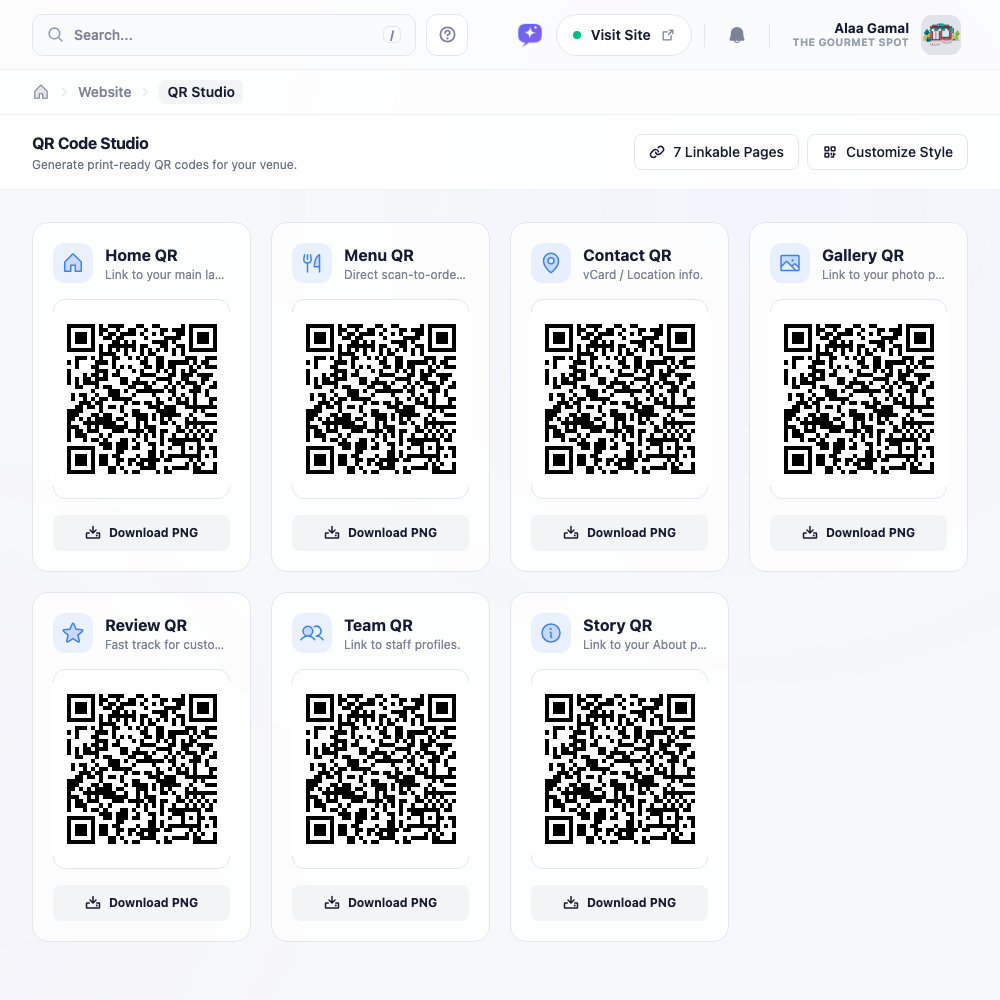This screenshot has height=1000, width=1000.
Task: Click the Gallery QR image icon
Action: (x=790, y=263)
